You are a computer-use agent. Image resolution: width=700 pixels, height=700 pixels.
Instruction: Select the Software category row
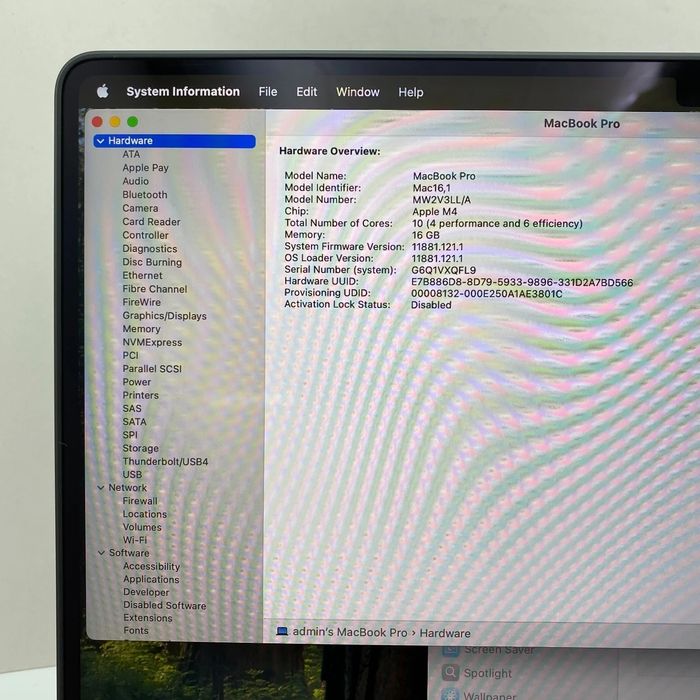(129, 553)
